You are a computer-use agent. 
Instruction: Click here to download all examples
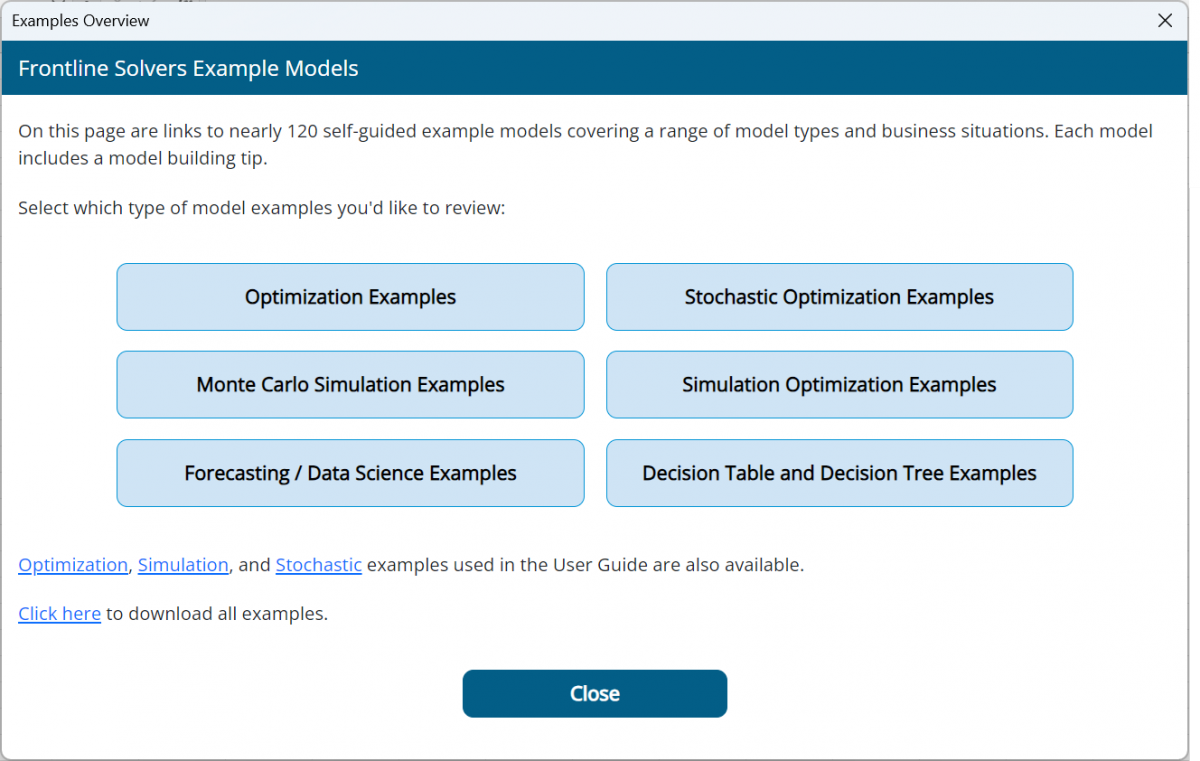(59, 613)
